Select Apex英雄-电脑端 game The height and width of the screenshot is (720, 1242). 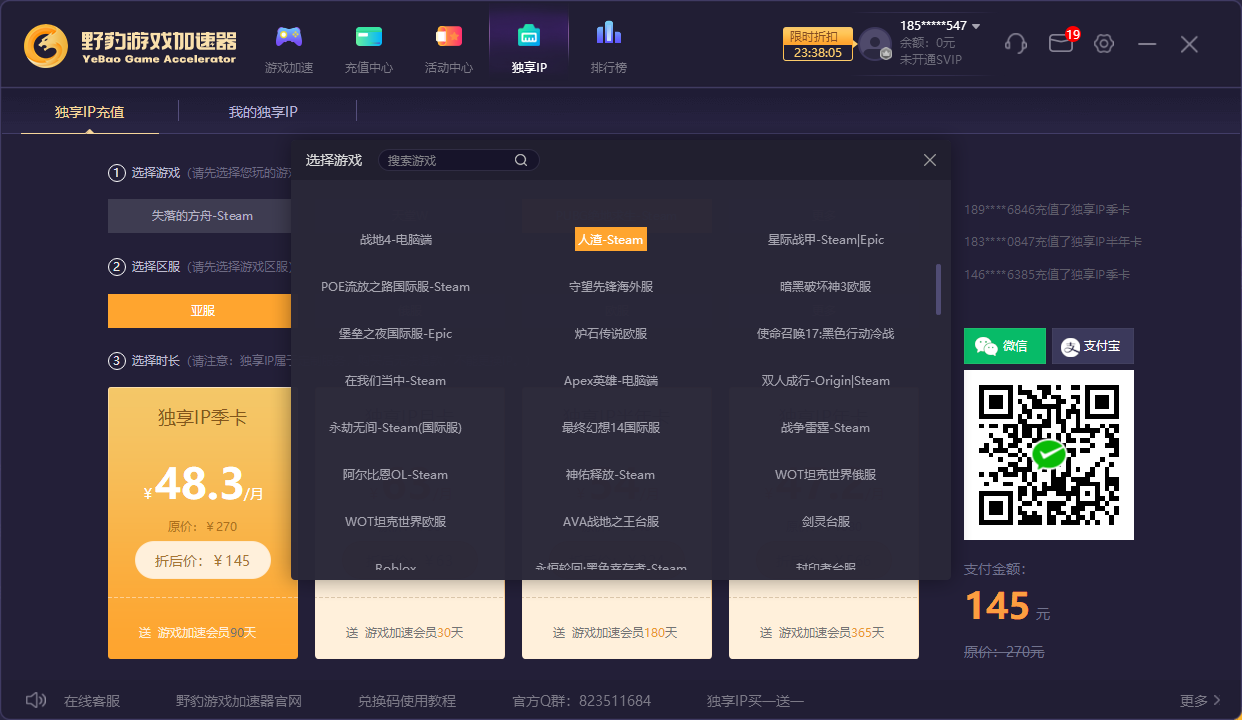click(611, 381)
